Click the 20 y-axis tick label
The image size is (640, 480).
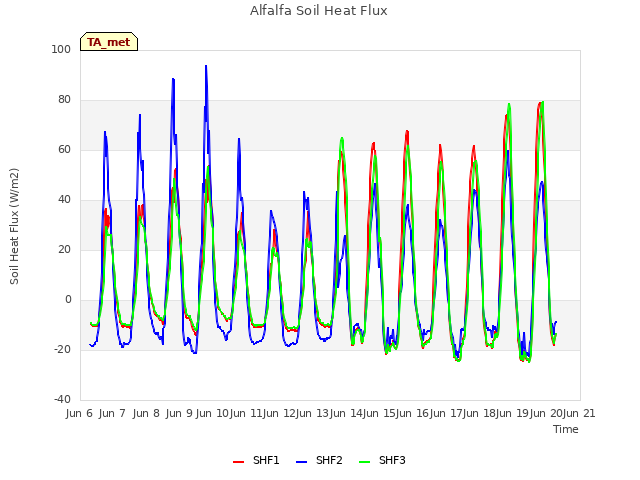64,250
